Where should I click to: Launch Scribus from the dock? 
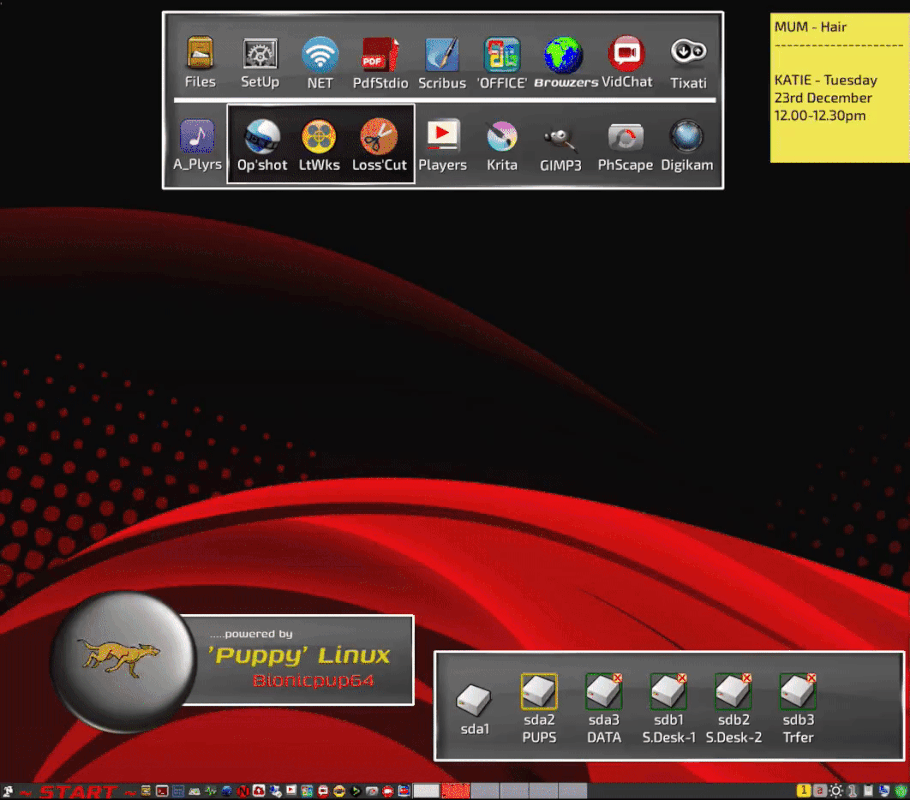pyautogui.click(x=442, y=55)
